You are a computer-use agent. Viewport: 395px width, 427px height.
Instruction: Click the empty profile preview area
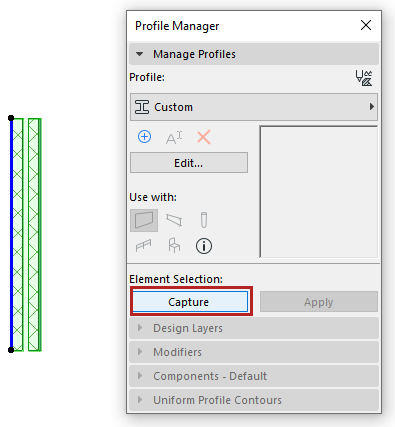[x=319, y=192]
